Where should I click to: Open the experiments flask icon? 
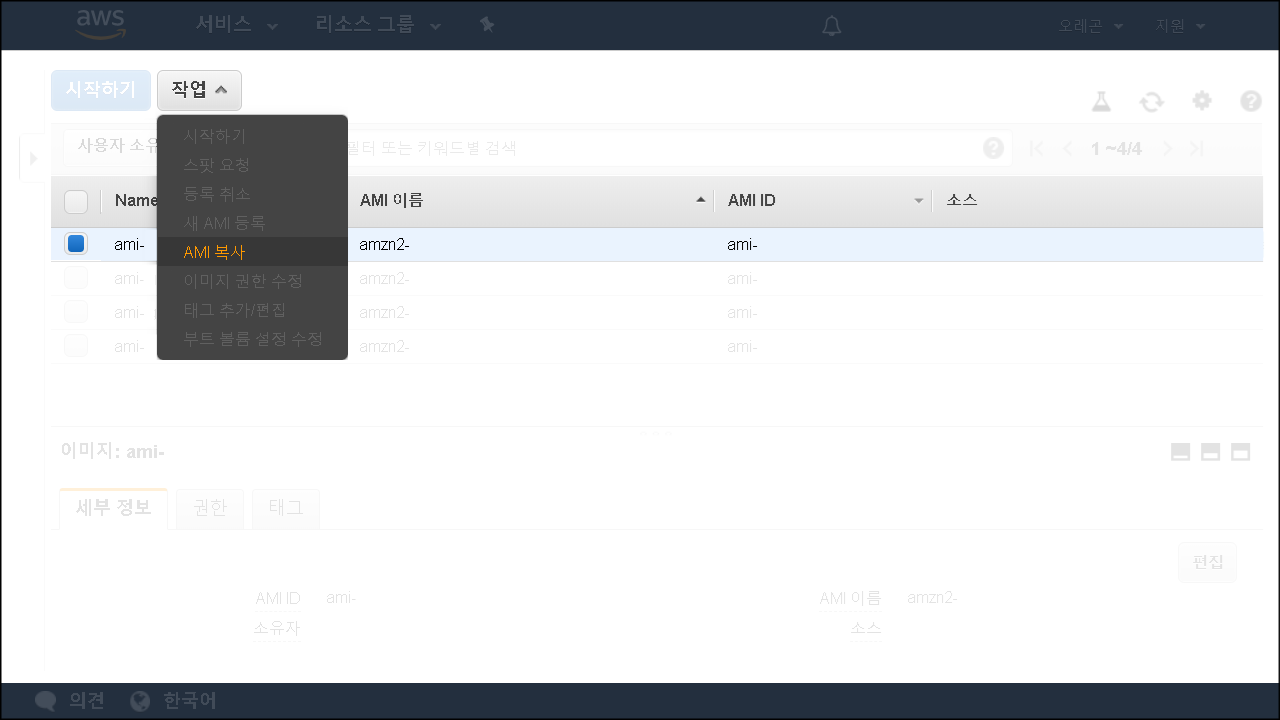click(x=1101, y=101)
